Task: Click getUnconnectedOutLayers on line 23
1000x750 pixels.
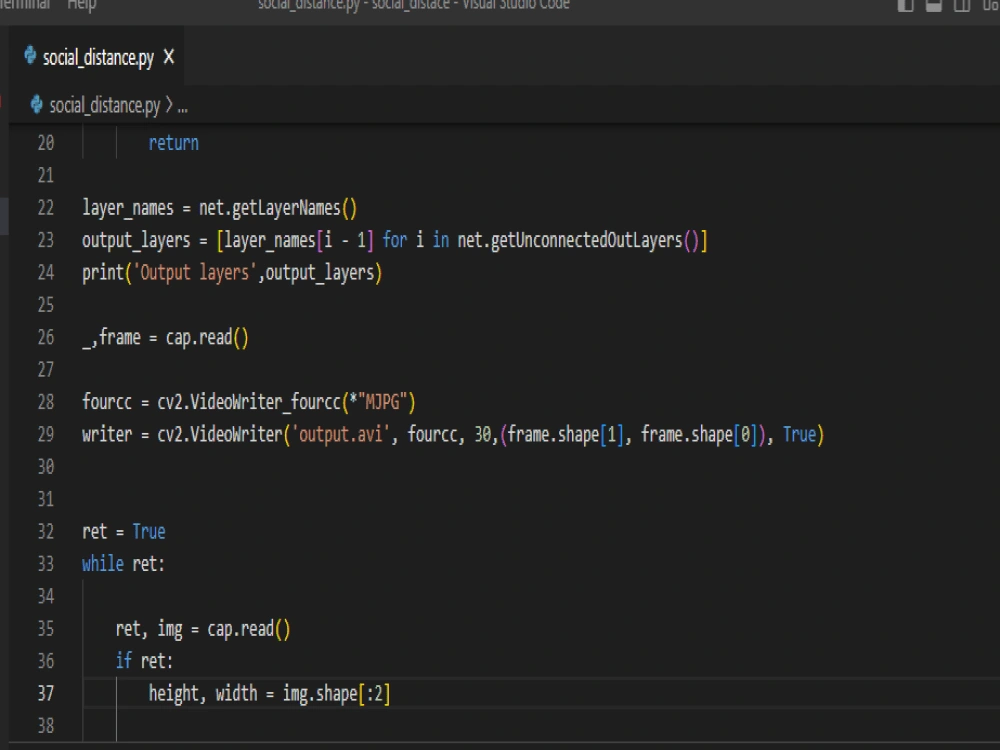Action: coord(587,240)
